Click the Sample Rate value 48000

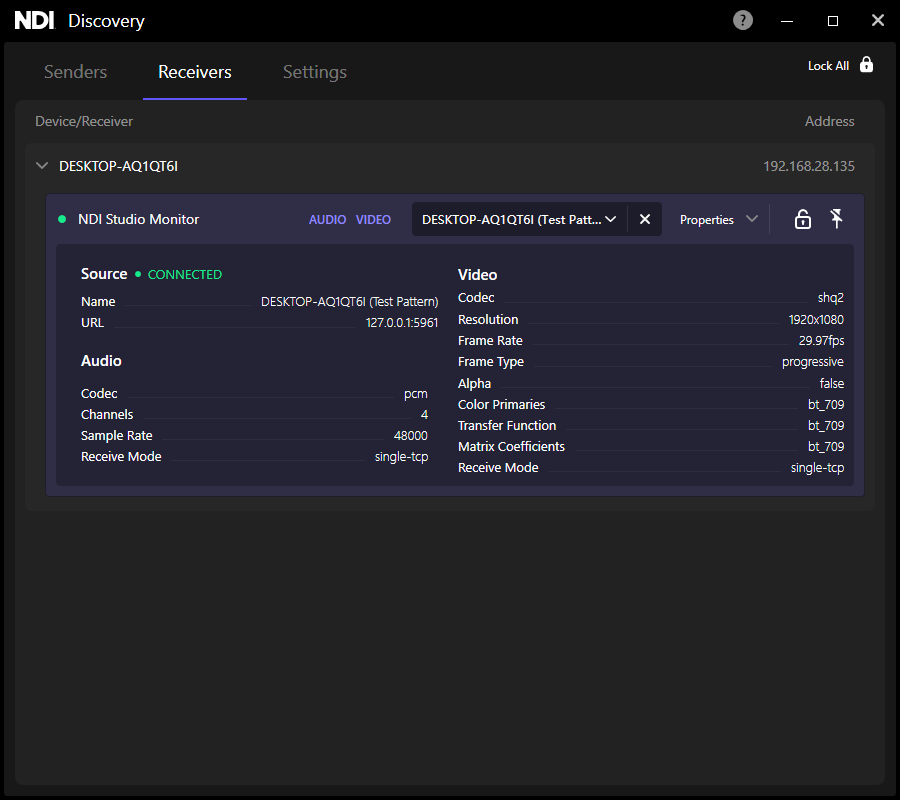point(410,436)
